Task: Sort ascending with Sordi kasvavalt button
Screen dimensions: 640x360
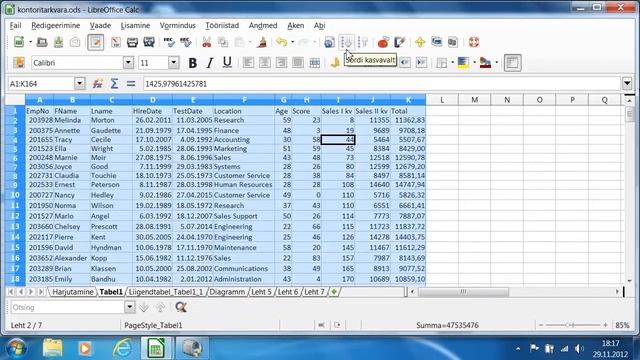Action: point(347,42)
